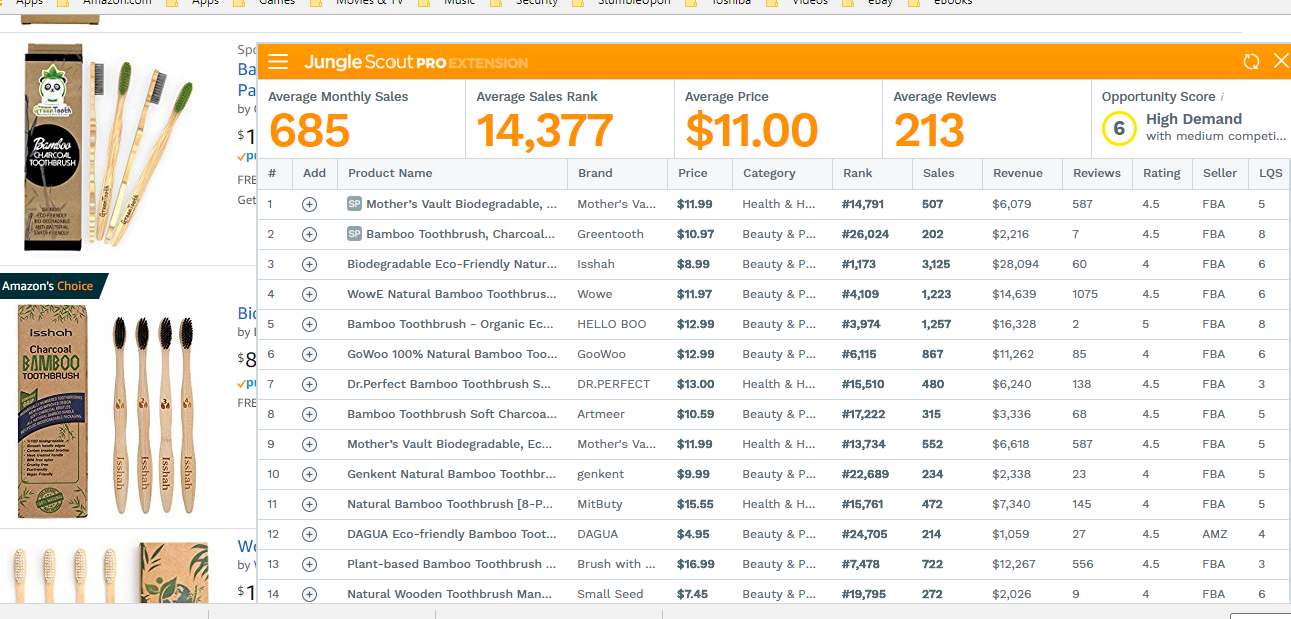The image size is (1291, 619).
Task: Click the SP badge on Greentooth row
Action: 354,234
